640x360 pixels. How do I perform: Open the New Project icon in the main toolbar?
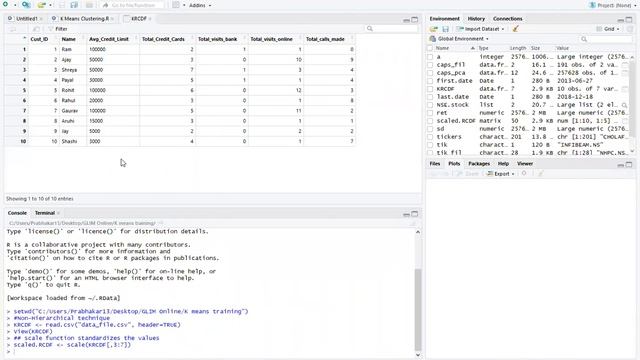tap(26, 5)
